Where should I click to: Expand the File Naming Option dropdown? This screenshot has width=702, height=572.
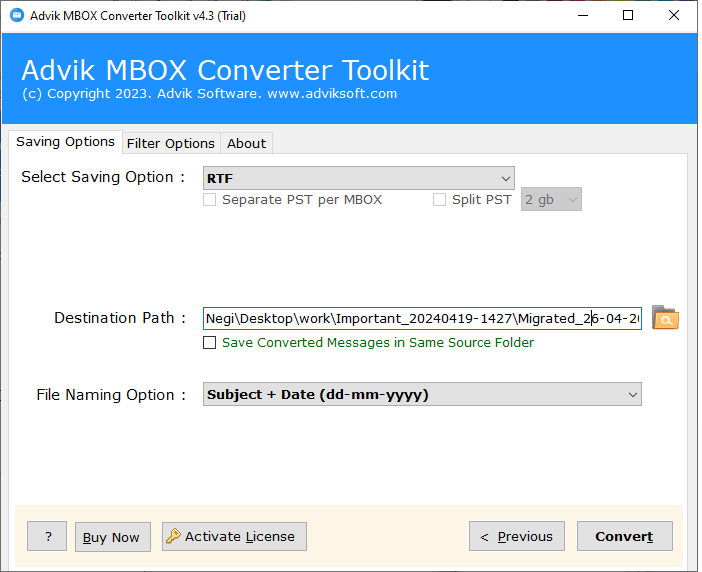(x=422, y=394)
